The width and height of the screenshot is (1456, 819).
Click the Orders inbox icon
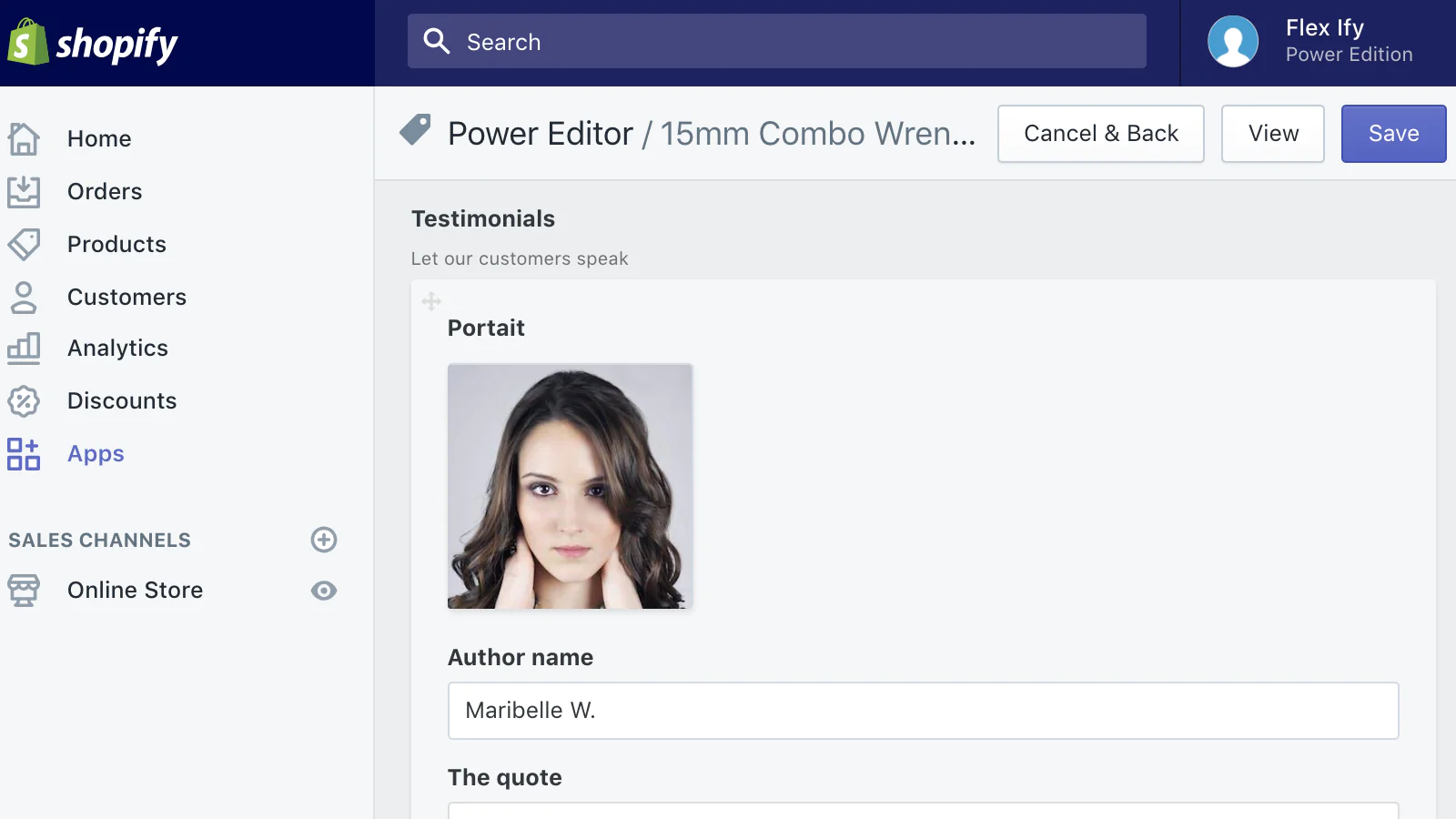[24, 192]
